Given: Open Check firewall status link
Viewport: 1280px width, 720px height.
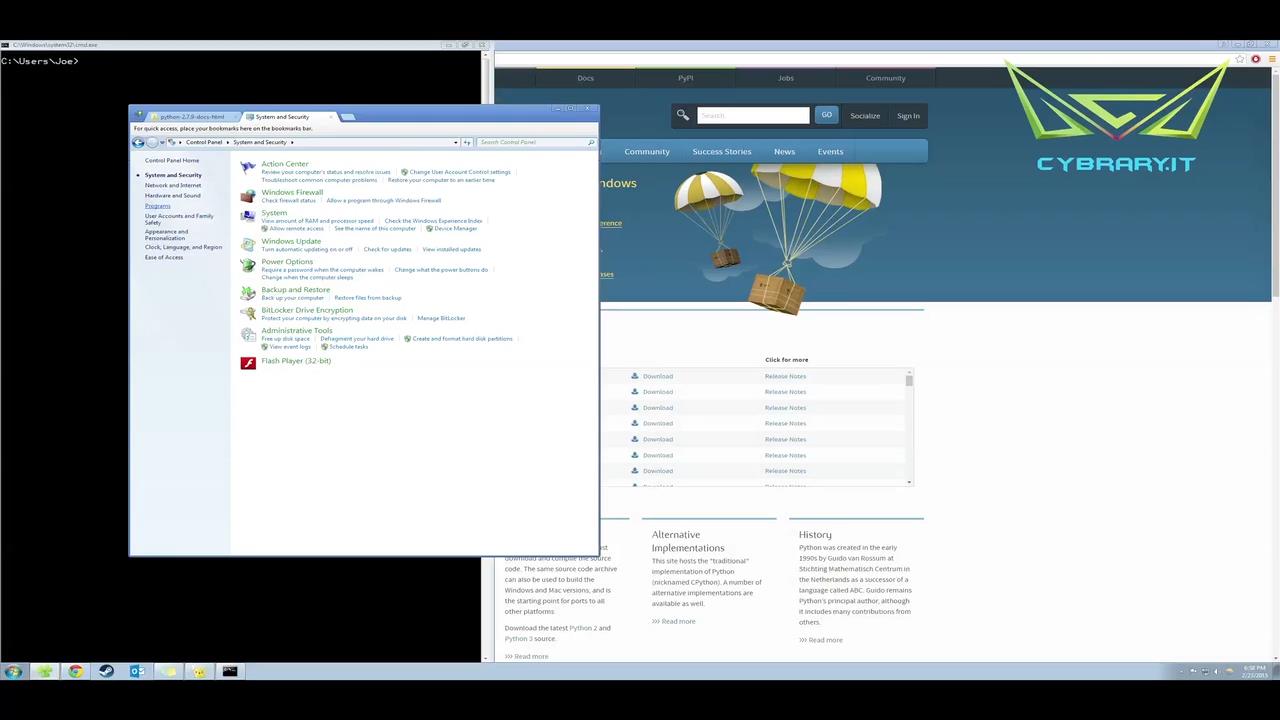Looking at the screenshot, I should pos(288,201).
